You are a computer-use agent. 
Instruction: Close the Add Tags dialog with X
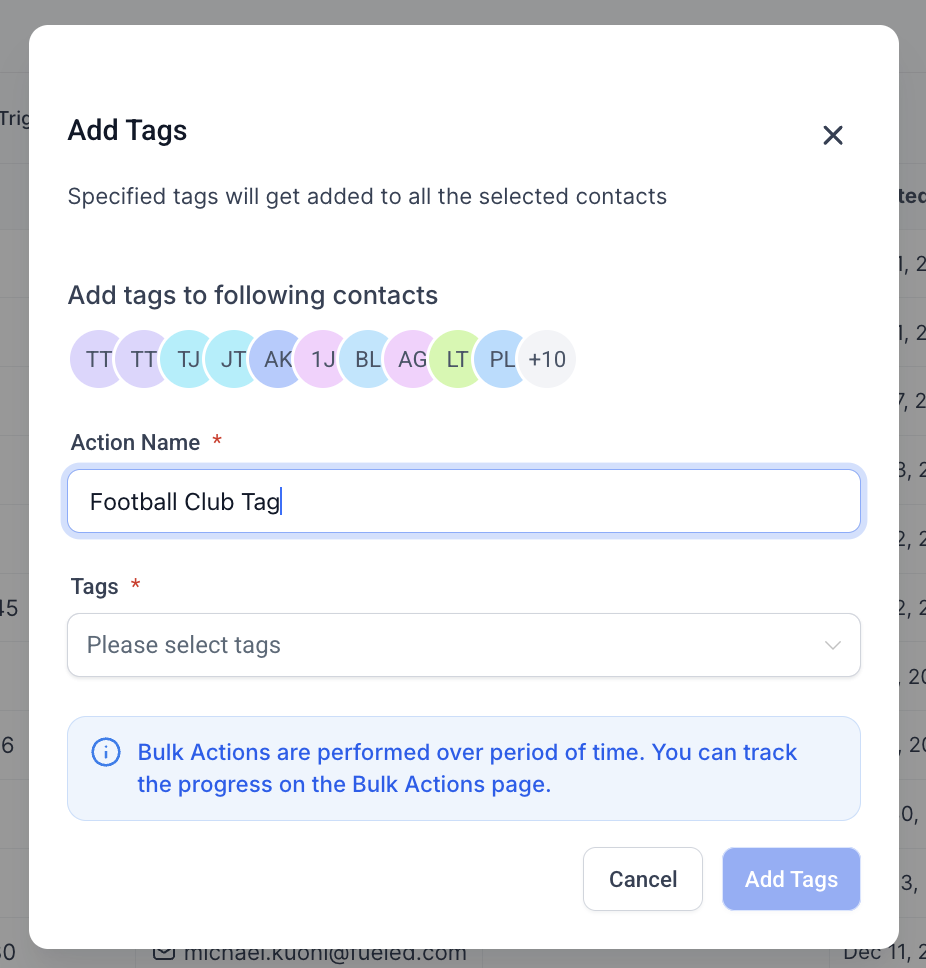(x=833, y=136)
